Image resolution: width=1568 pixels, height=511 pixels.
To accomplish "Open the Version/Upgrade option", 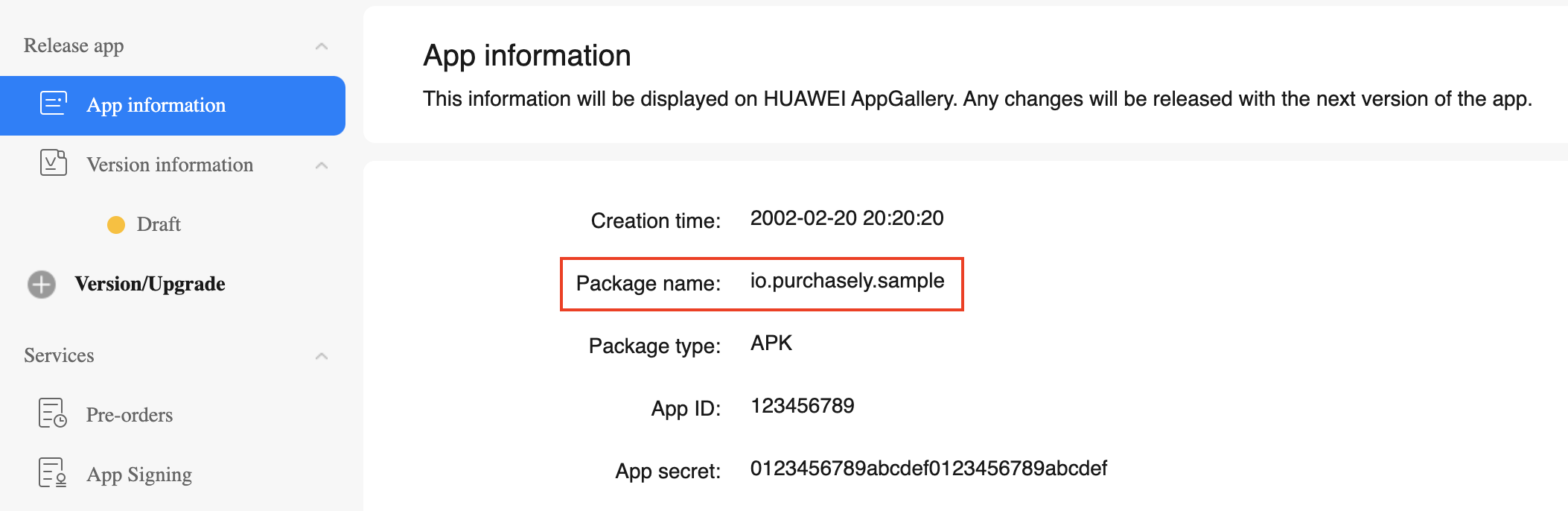I will (150, 284).
